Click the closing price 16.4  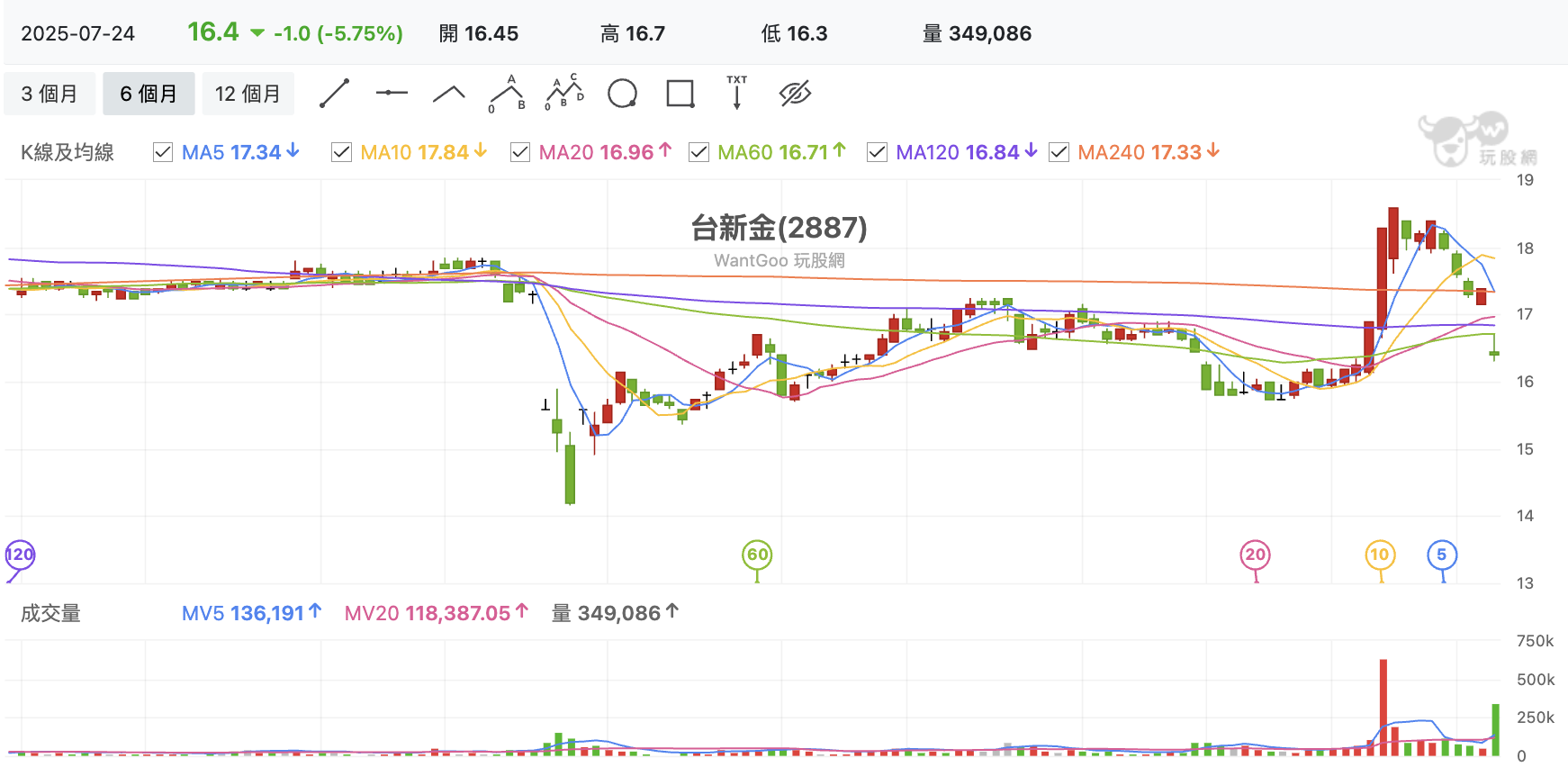click(213, 32)
